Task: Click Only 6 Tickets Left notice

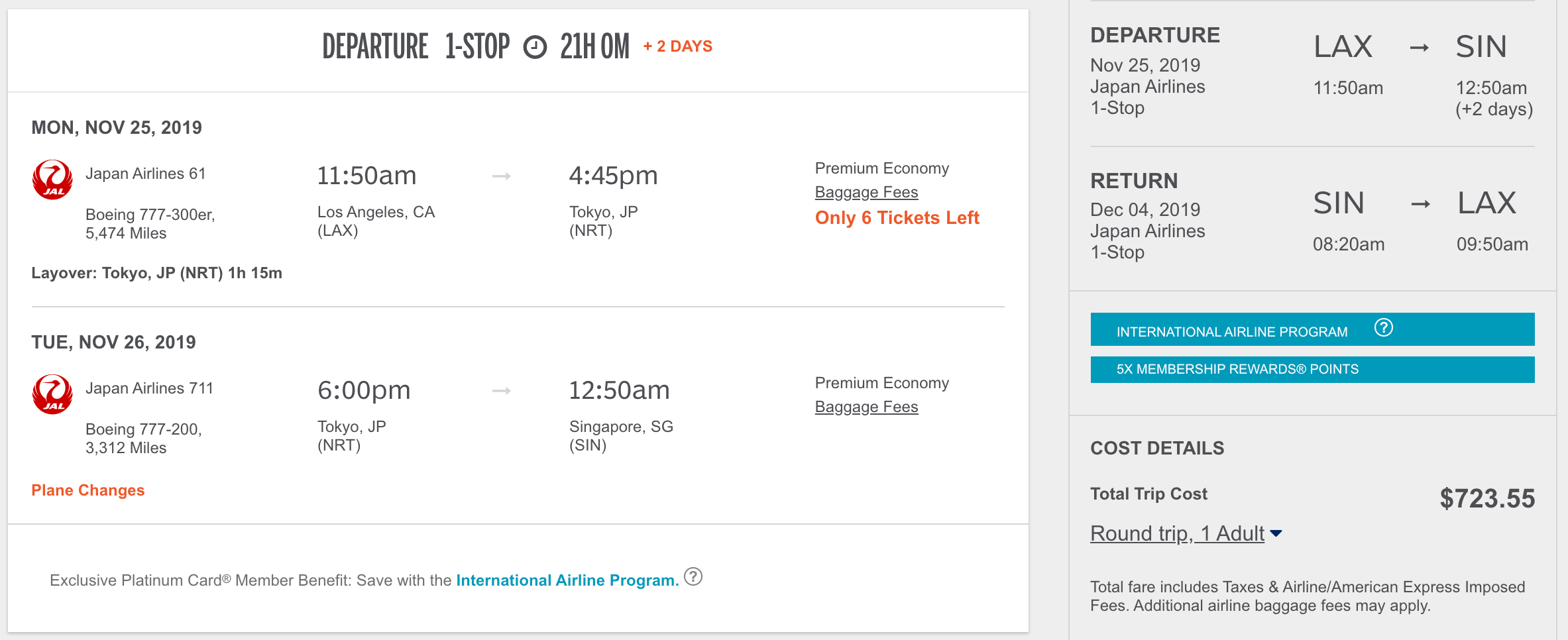Action: click(x=897, y=218)
